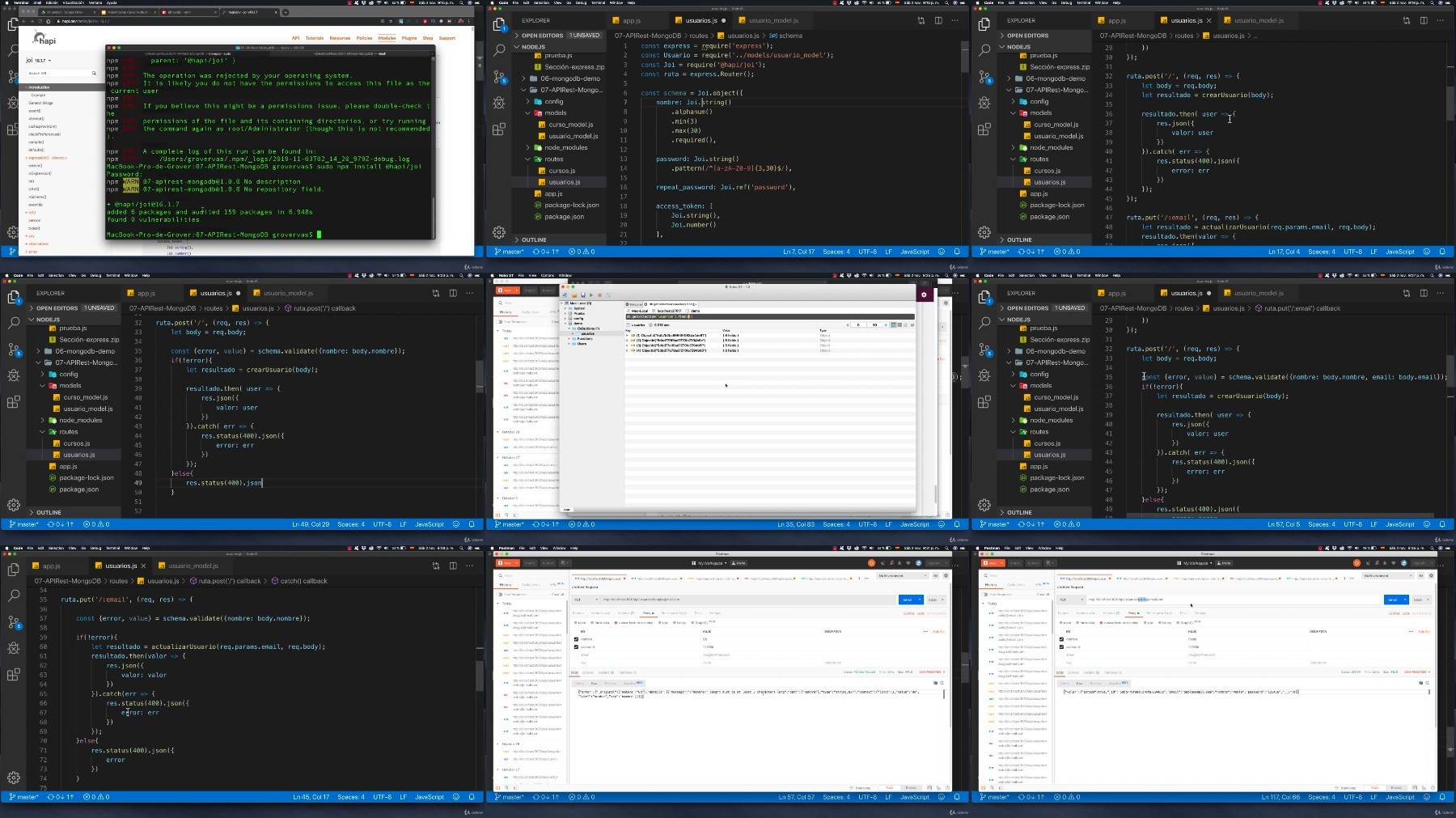Click ruta.post('/') callback breadcrumb in 'Ln 49, Col 29' editor

point(324,308)
